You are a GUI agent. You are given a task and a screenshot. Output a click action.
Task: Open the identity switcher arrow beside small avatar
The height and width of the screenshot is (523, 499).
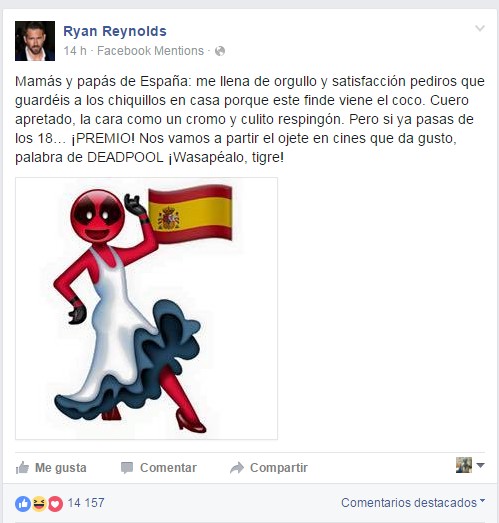[x=480, y=465]
